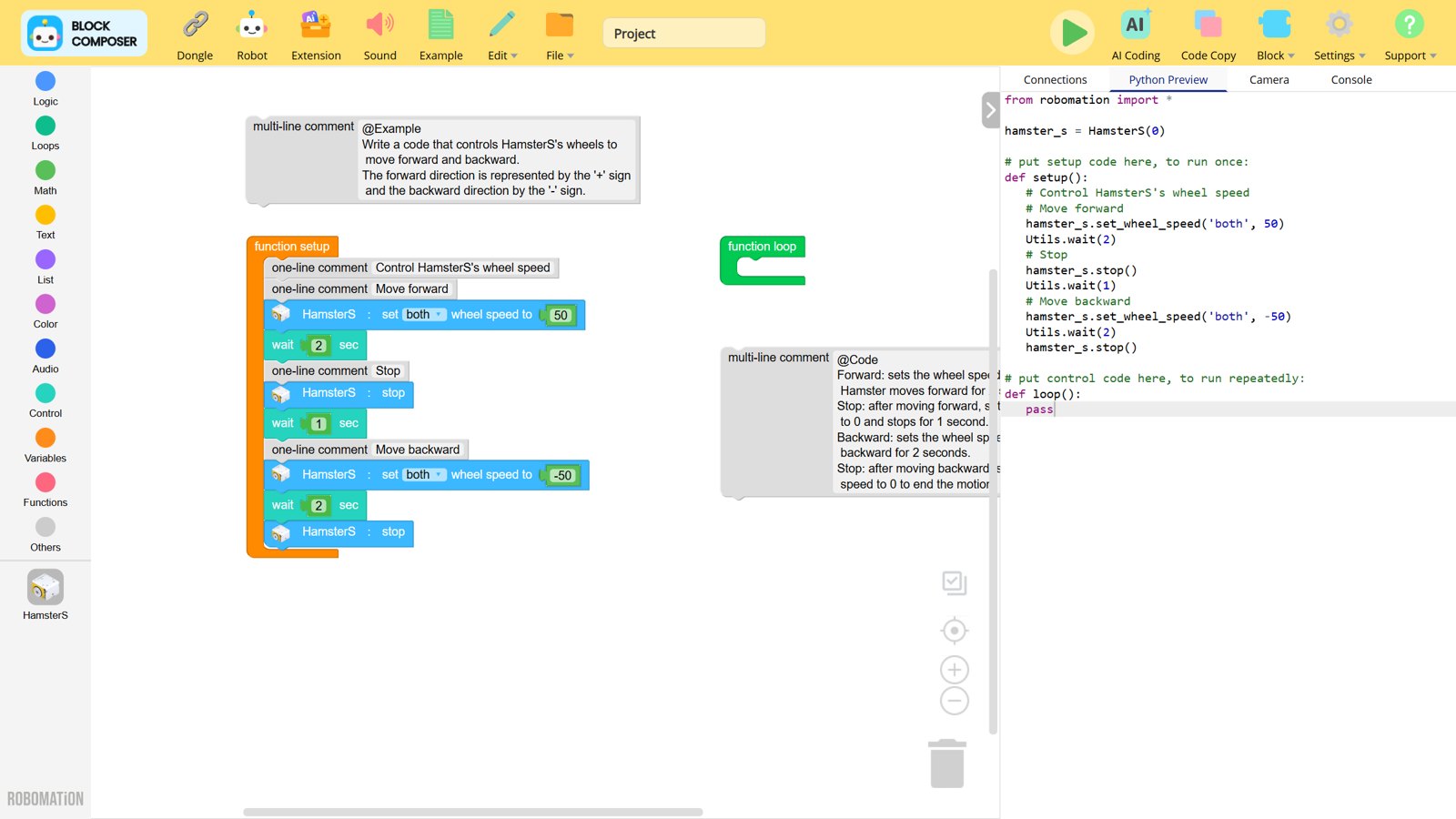Screen dimensions: 1456x819
Task: Select the Functions block category
Action: [x=45, y=490]
